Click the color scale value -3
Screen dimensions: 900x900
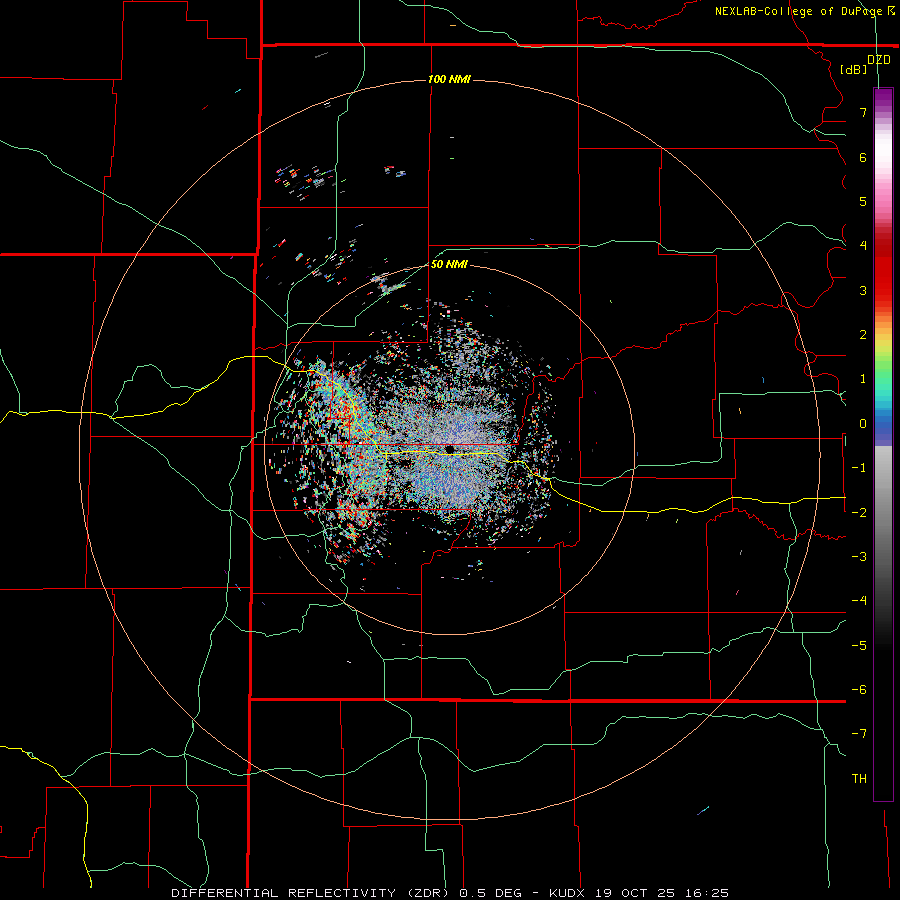point(859,557)
